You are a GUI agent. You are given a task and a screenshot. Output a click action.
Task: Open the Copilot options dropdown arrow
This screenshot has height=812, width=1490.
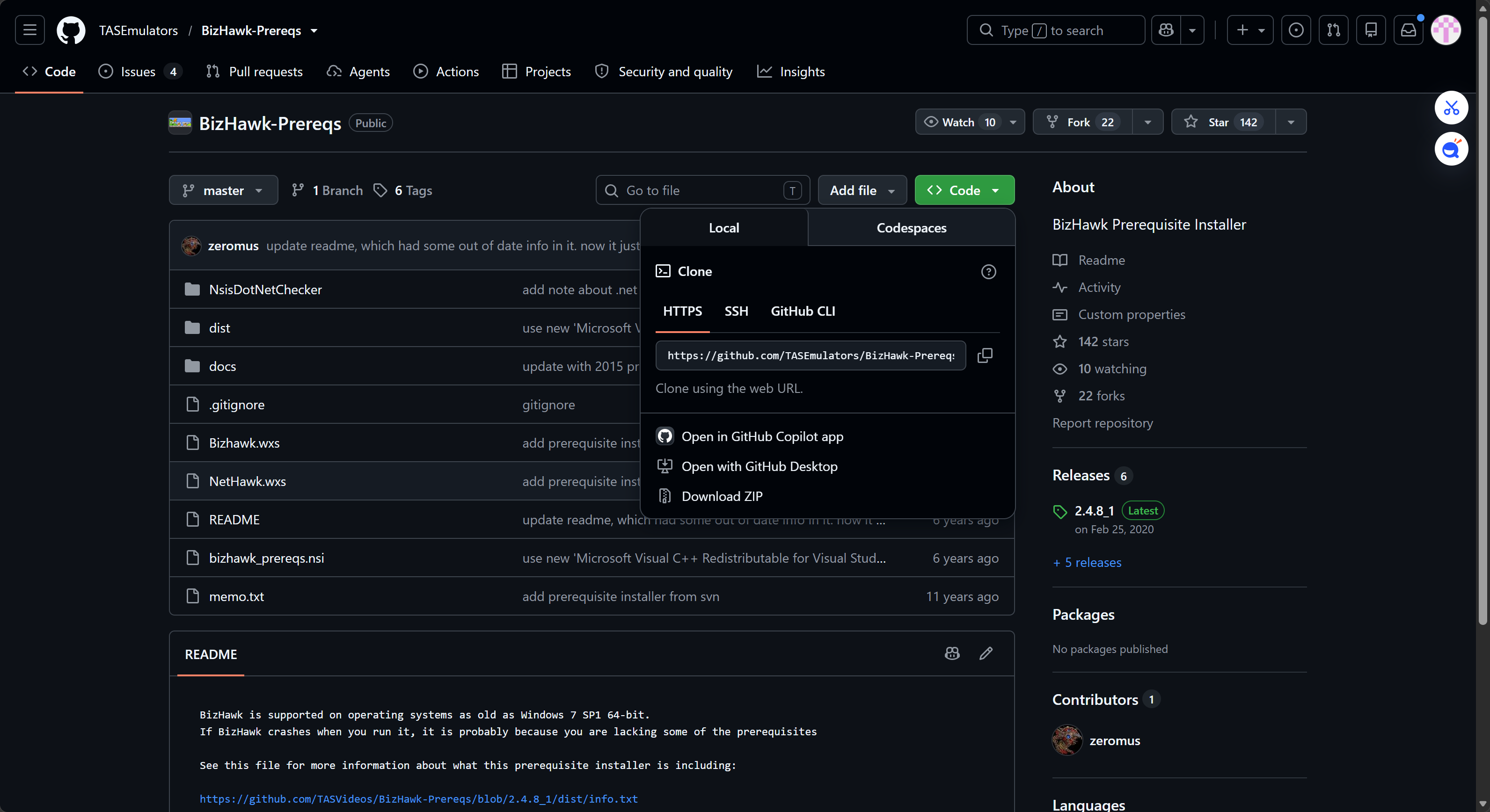(1192, 30)
